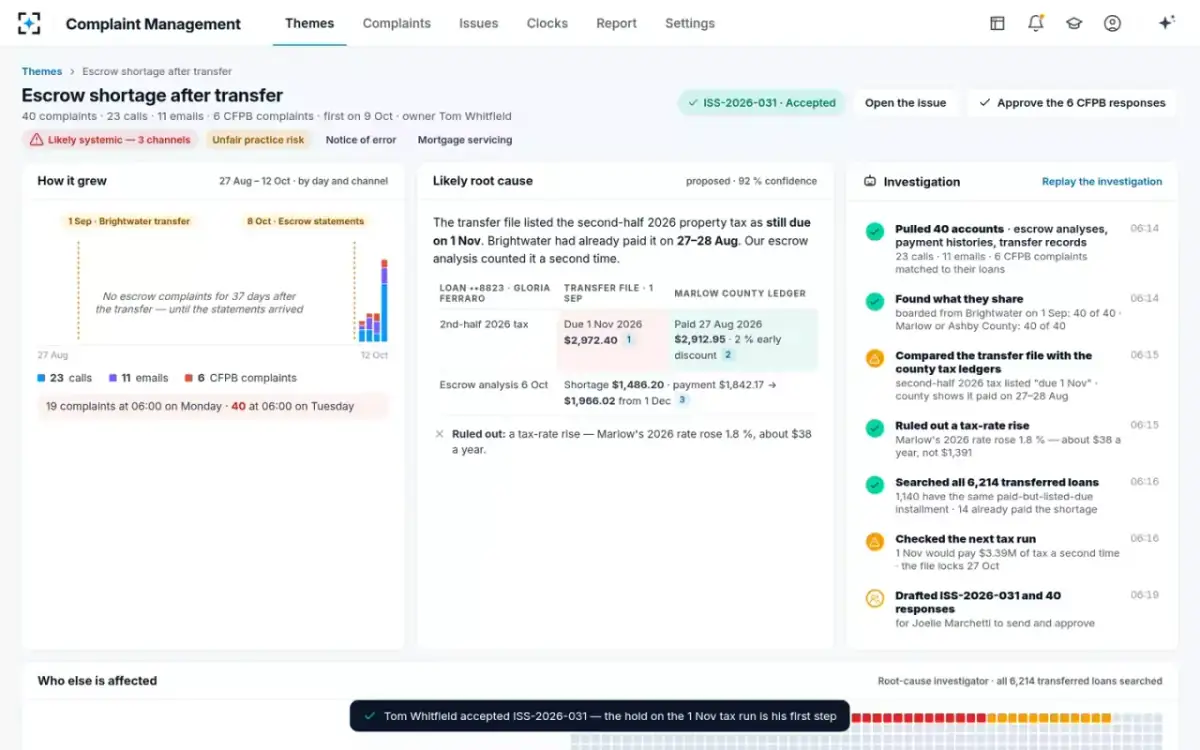Switch to the Themes tab in top navigation
This screenshot has width=1200, height=750.
pyautogui.click(x=310, y=23)
